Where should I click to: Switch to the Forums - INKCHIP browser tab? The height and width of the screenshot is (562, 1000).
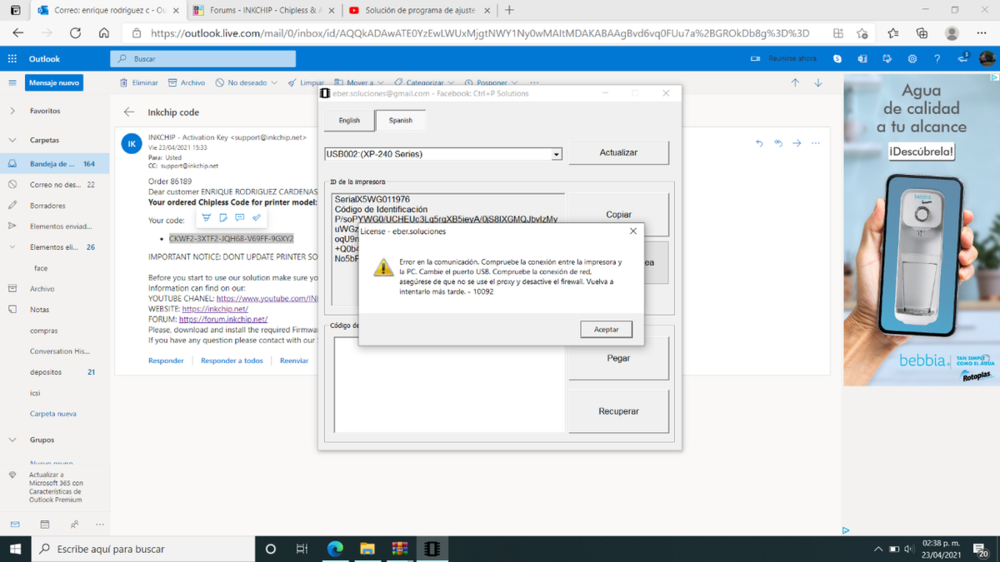[265, 10]
